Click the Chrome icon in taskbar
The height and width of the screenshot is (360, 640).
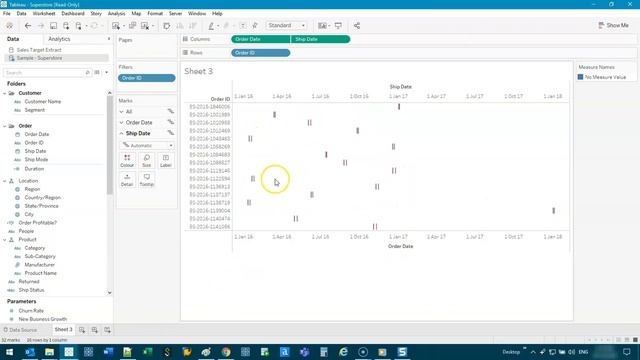(226, 352)
